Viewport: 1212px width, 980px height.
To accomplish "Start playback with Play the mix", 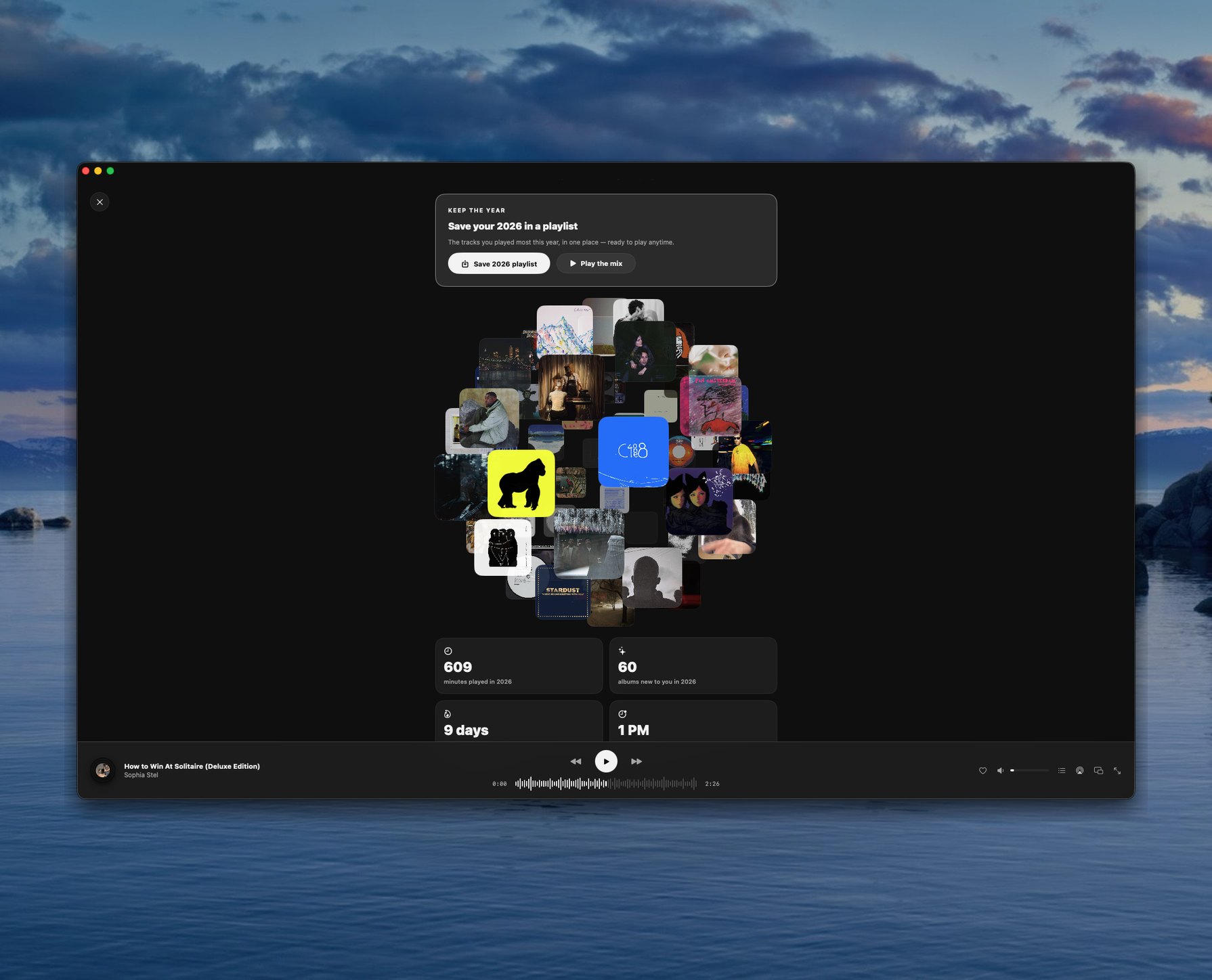I will (x=596, y=263).
